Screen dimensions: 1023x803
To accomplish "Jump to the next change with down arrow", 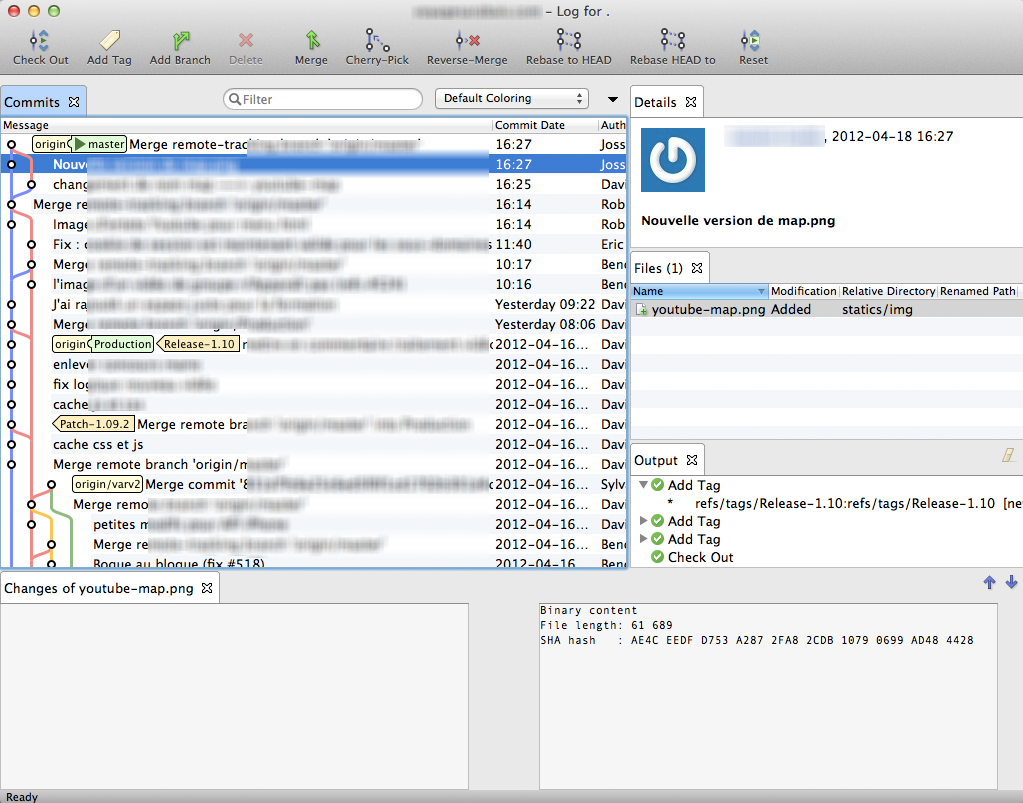I will 1011,583.
